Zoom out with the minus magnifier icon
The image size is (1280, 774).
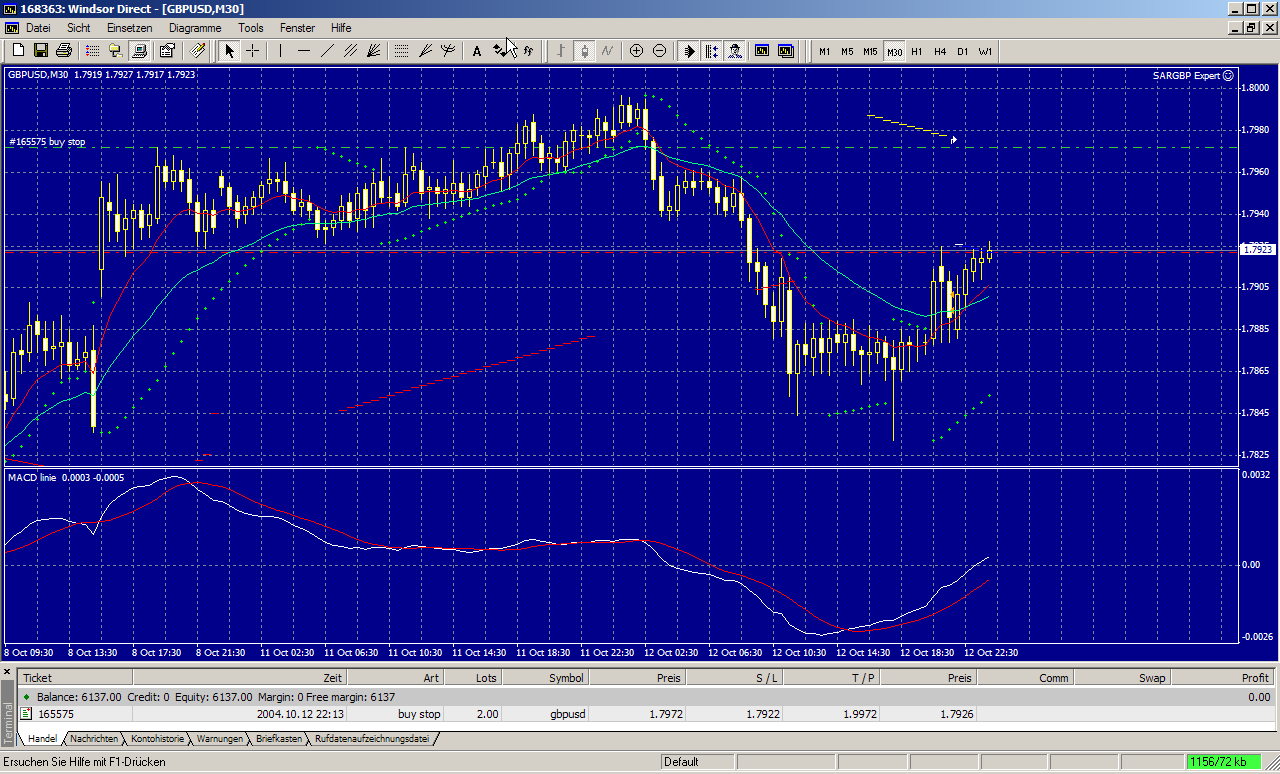pyautogui.click(x=659, y=51)
